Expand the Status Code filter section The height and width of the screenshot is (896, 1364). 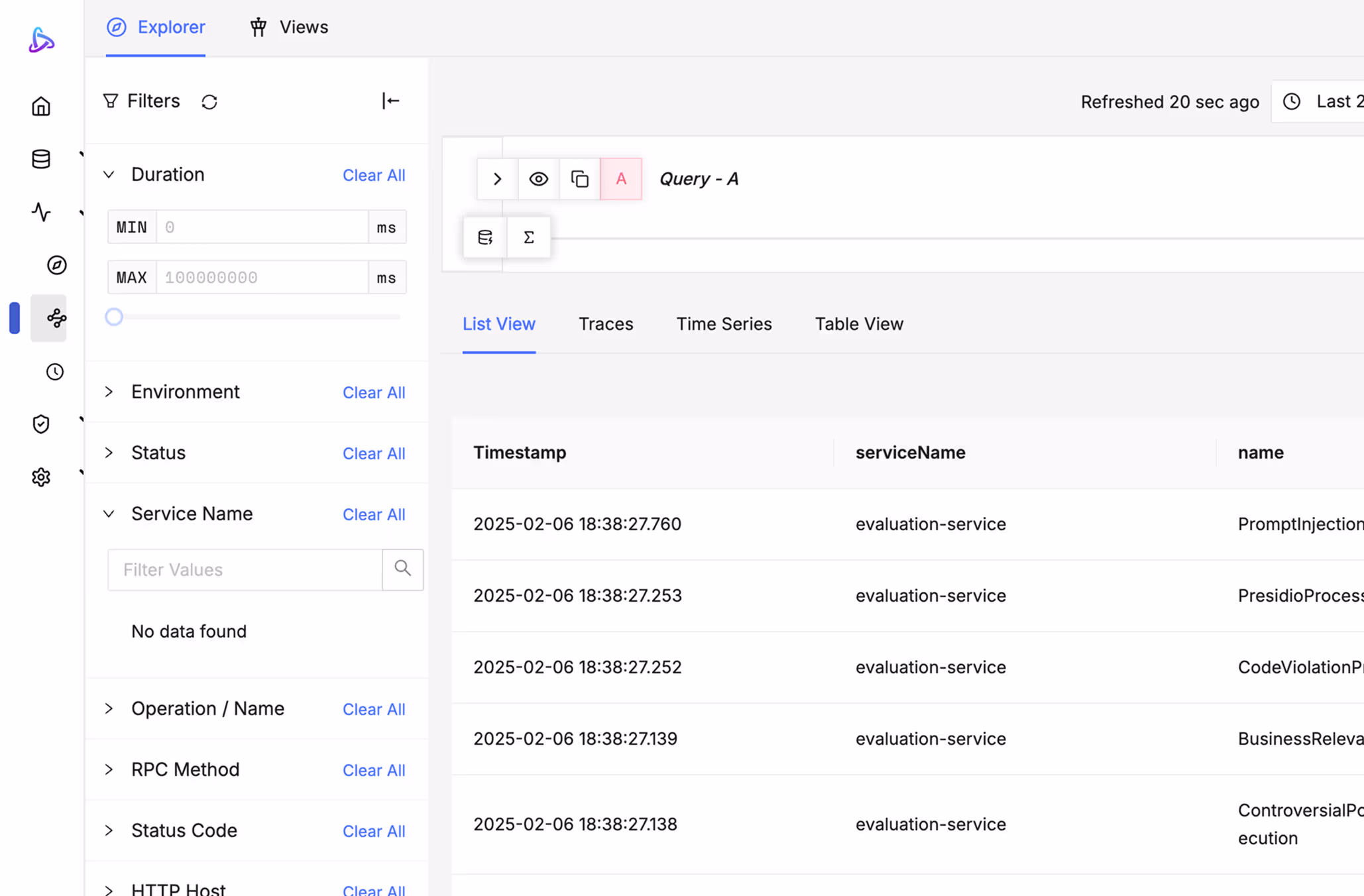(x=109, y=831)
